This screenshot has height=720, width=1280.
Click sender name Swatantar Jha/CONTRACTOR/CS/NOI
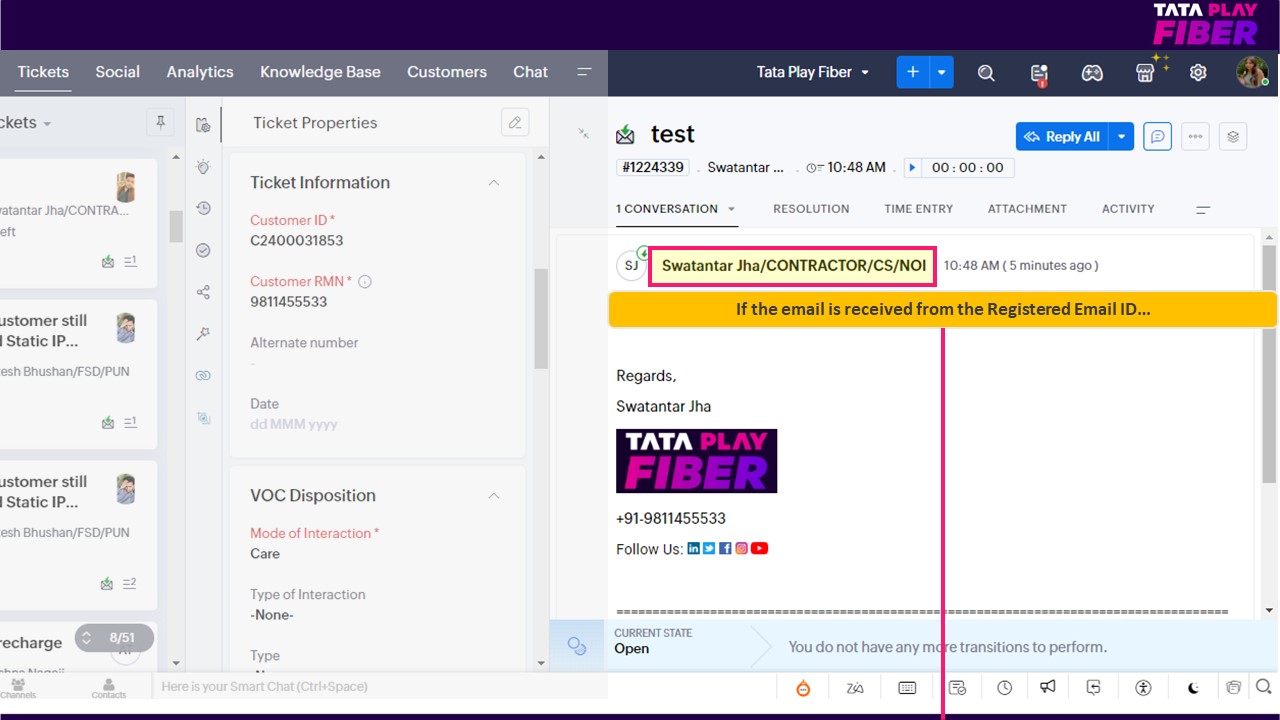click(x=793, y=266)
